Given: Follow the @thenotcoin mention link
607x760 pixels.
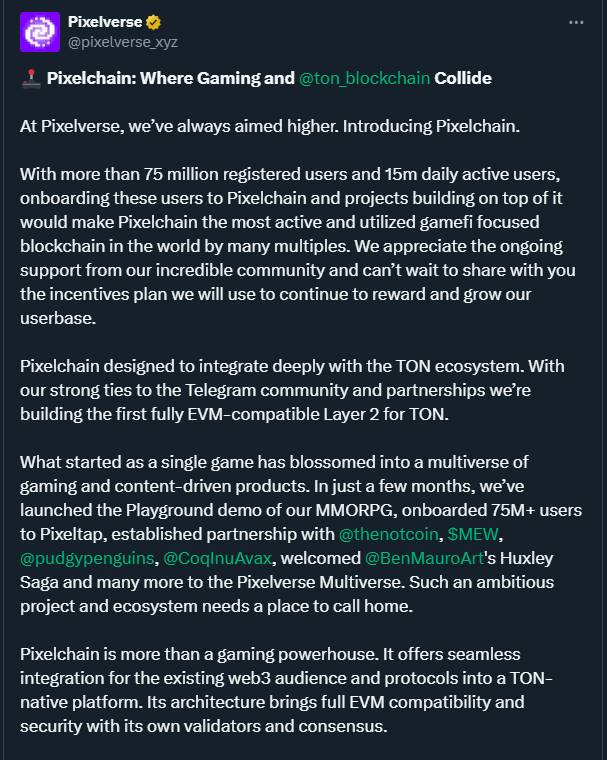Looking at the screenshot, I should tap(388, 534).
